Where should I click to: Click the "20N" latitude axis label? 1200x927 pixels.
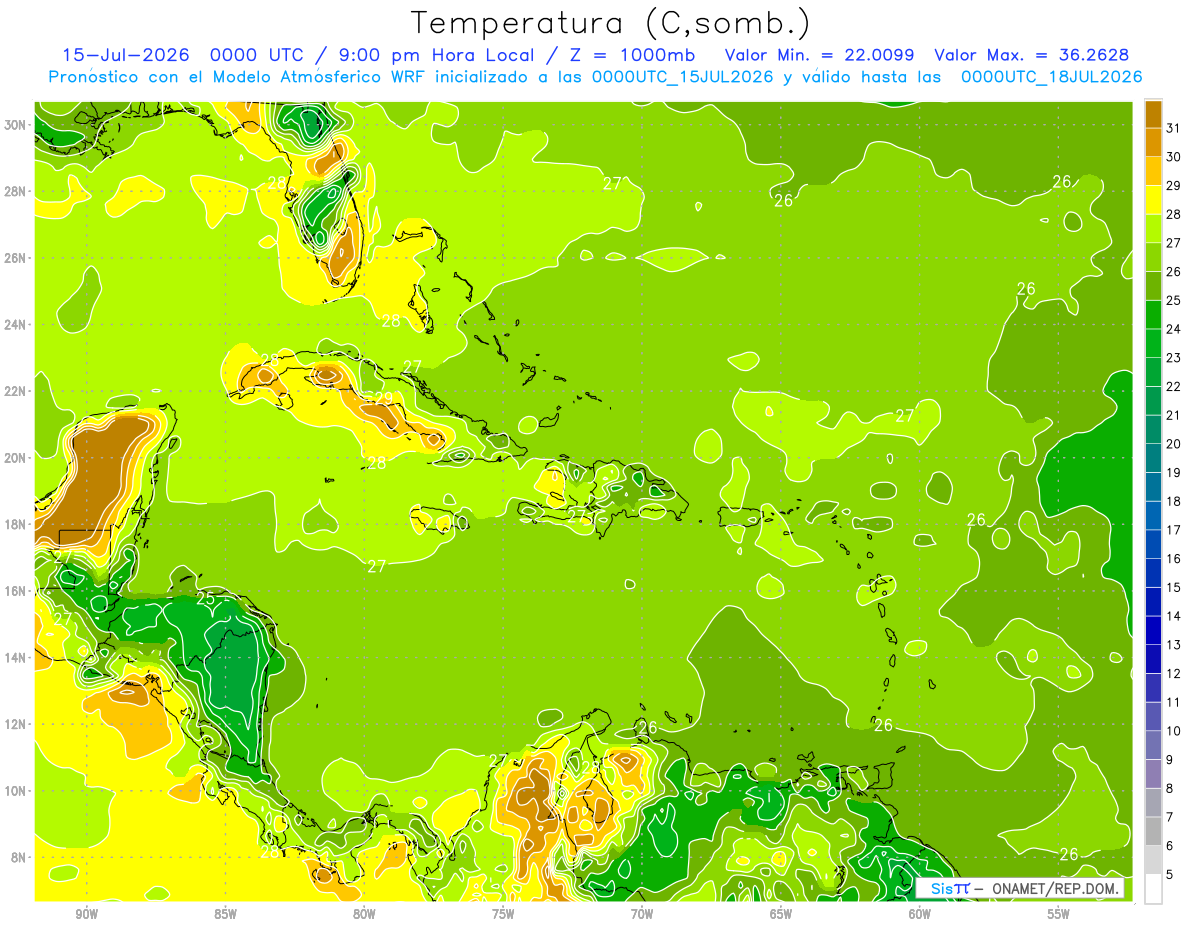coord(17,458)
